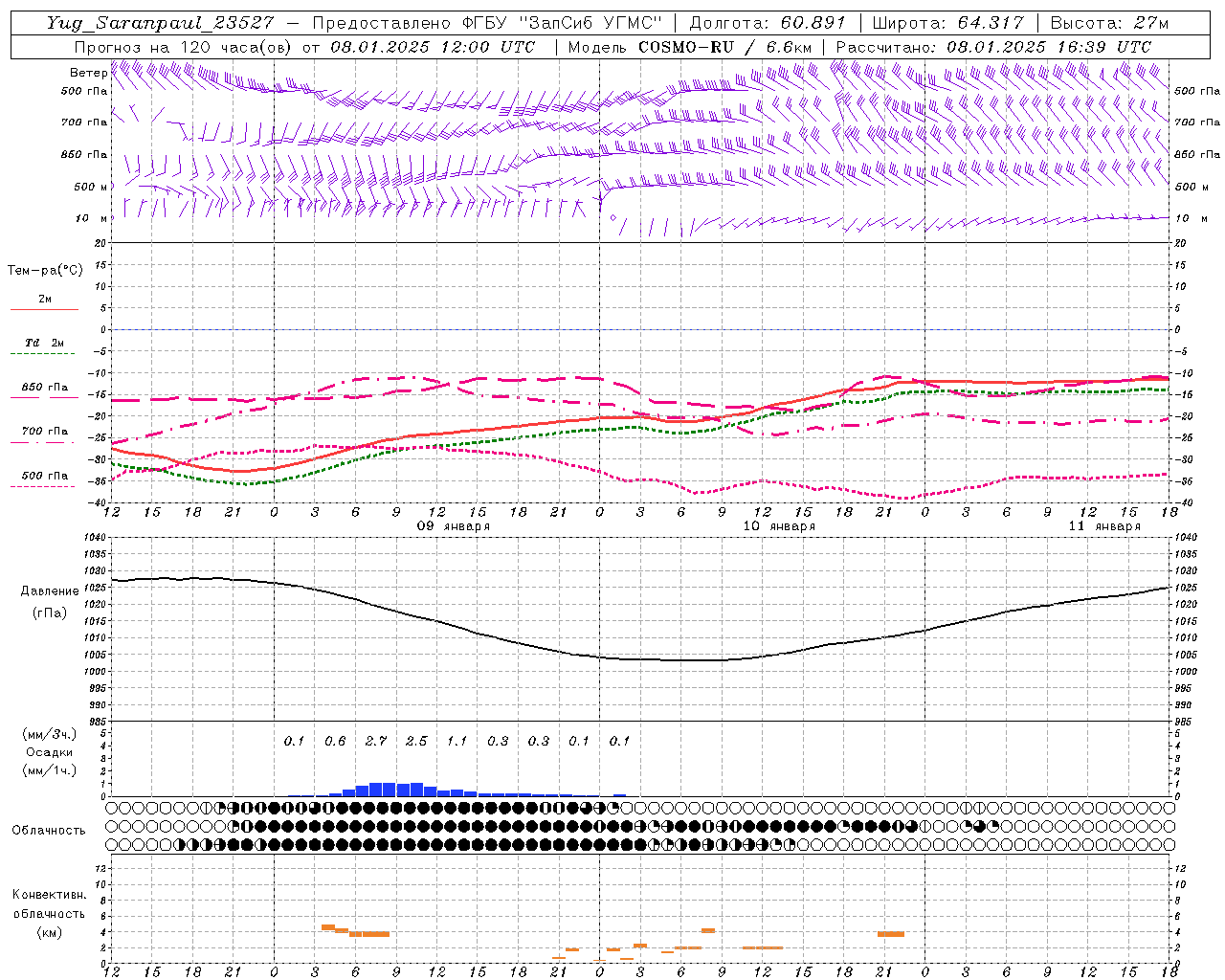1225x980 pixels.
Task: Click the 'Ветер' wind panel label
Action: [88, 73]
